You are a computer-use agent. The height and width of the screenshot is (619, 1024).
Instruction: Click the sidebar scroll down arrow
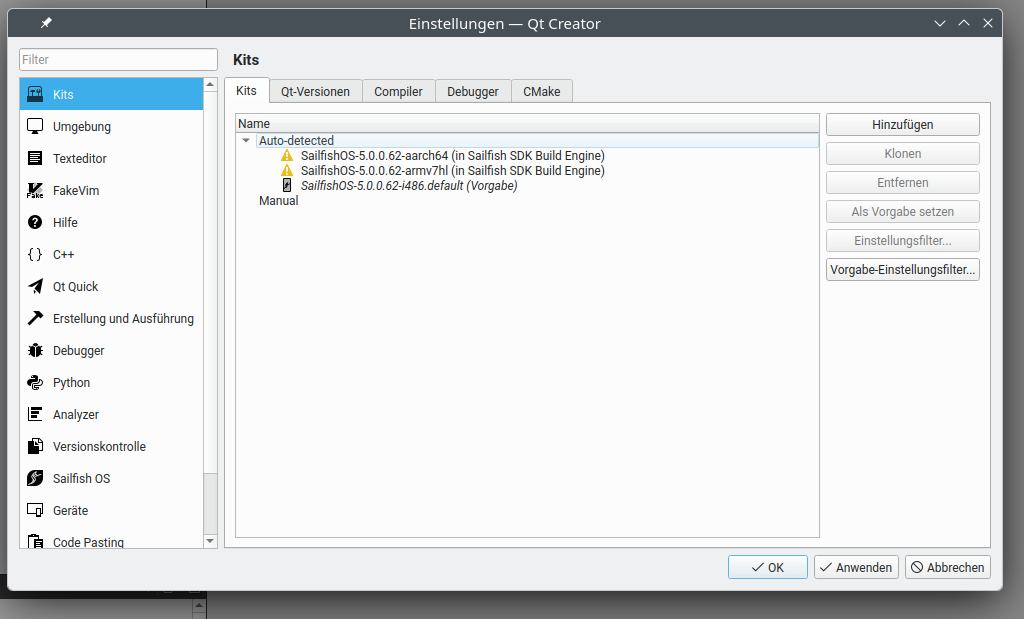point(210,541)
